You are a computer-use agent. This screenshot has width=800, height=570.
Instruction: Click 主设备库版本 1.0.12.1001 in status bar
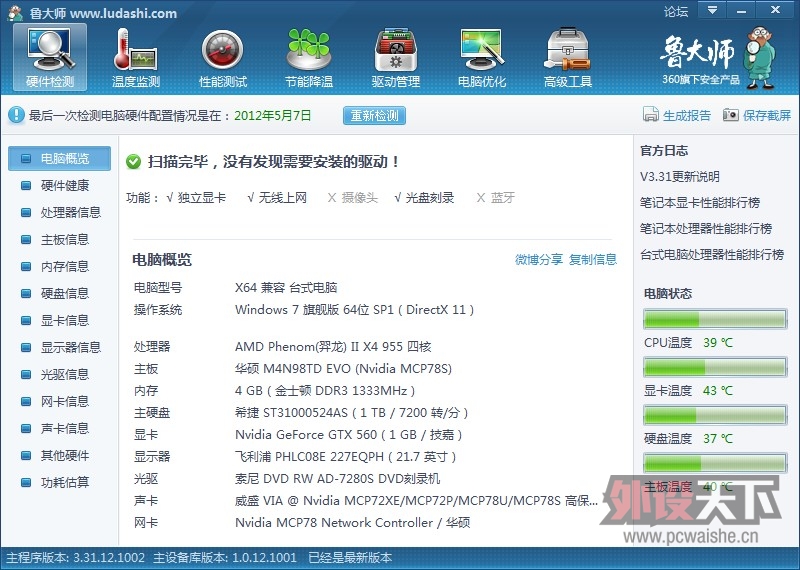point(225,558)
